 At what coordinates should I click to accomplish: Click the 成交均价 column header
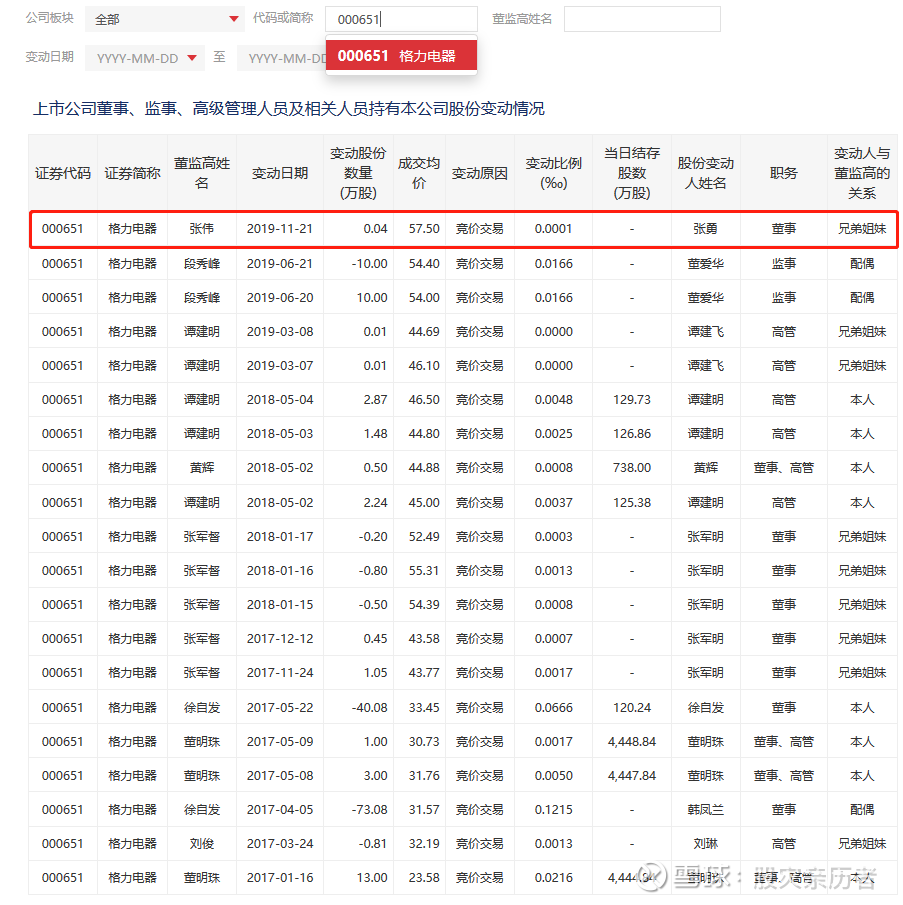(419, 173)
